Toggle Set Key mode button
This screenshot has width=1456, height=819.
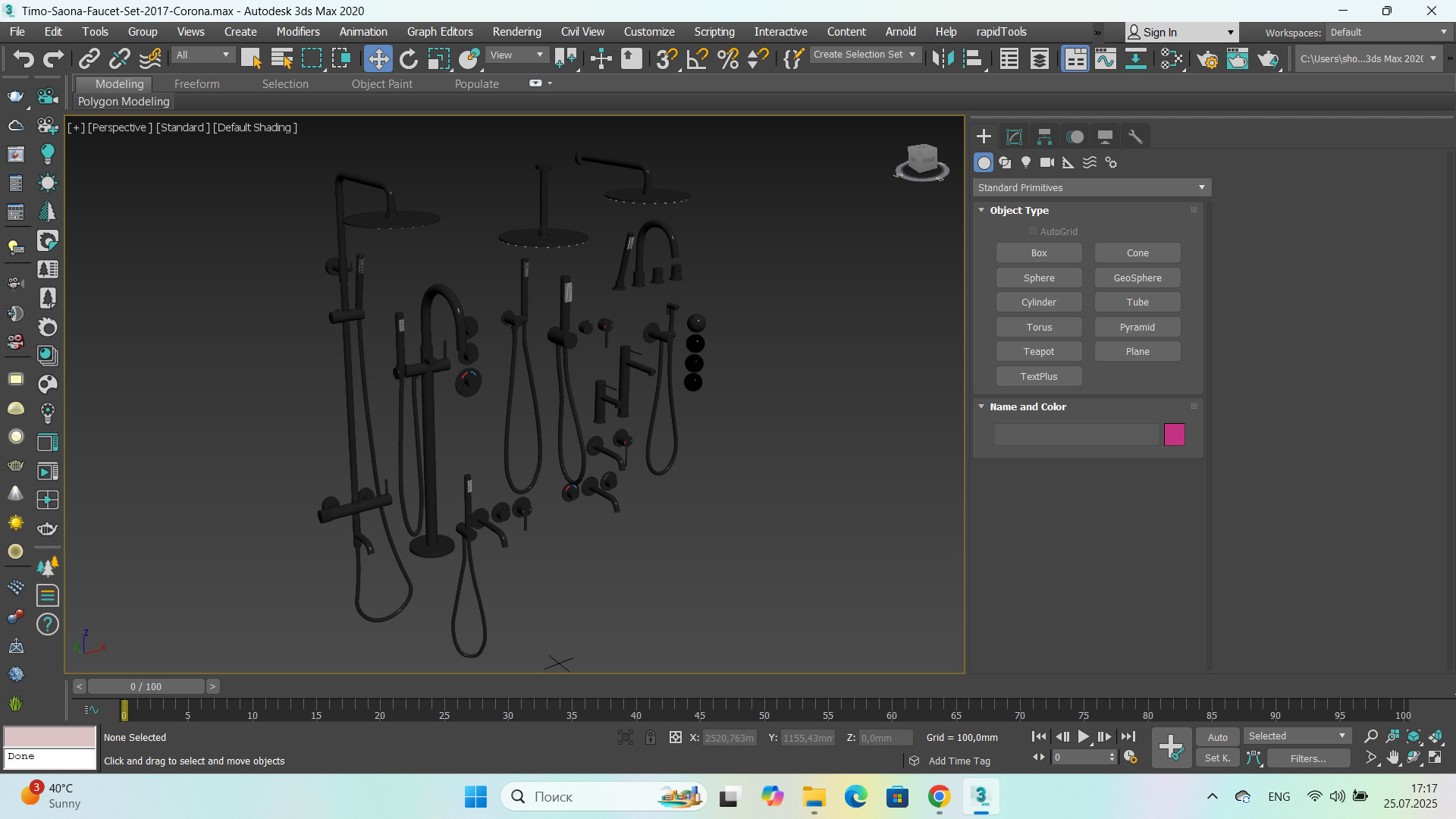(1217, 758)
